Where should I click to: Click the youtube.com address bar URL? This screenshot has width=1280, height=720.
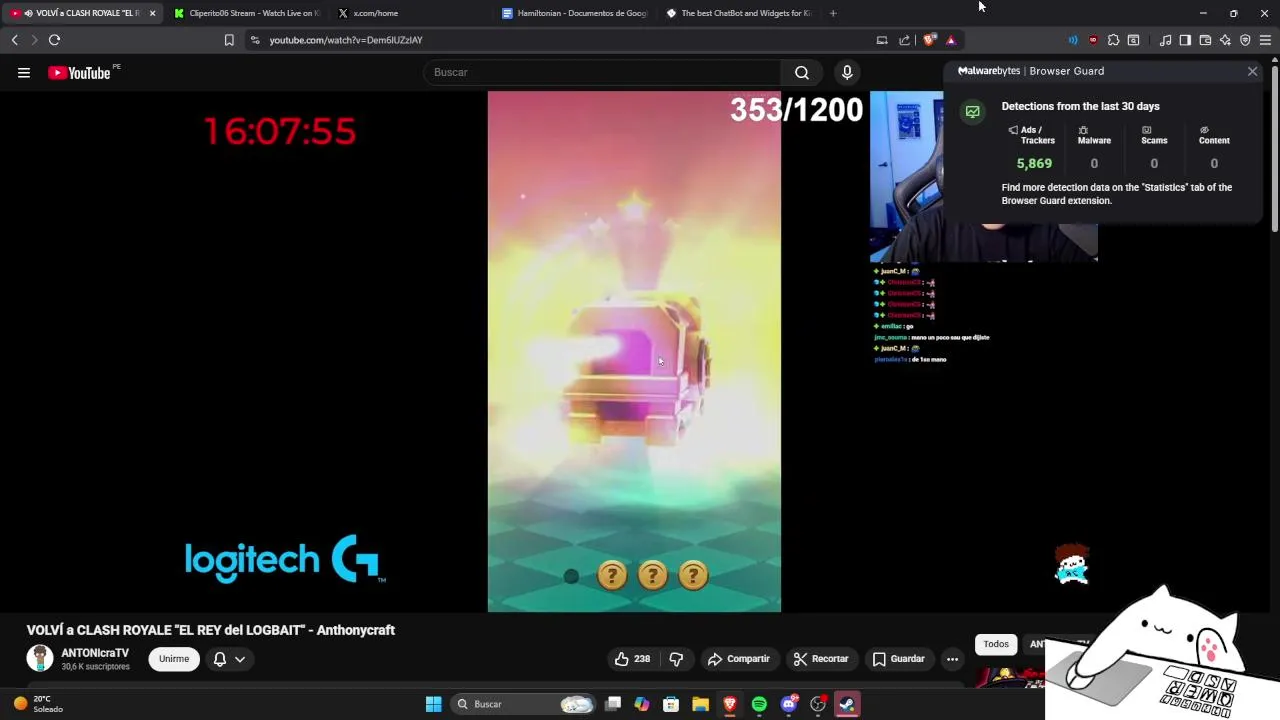346,40
